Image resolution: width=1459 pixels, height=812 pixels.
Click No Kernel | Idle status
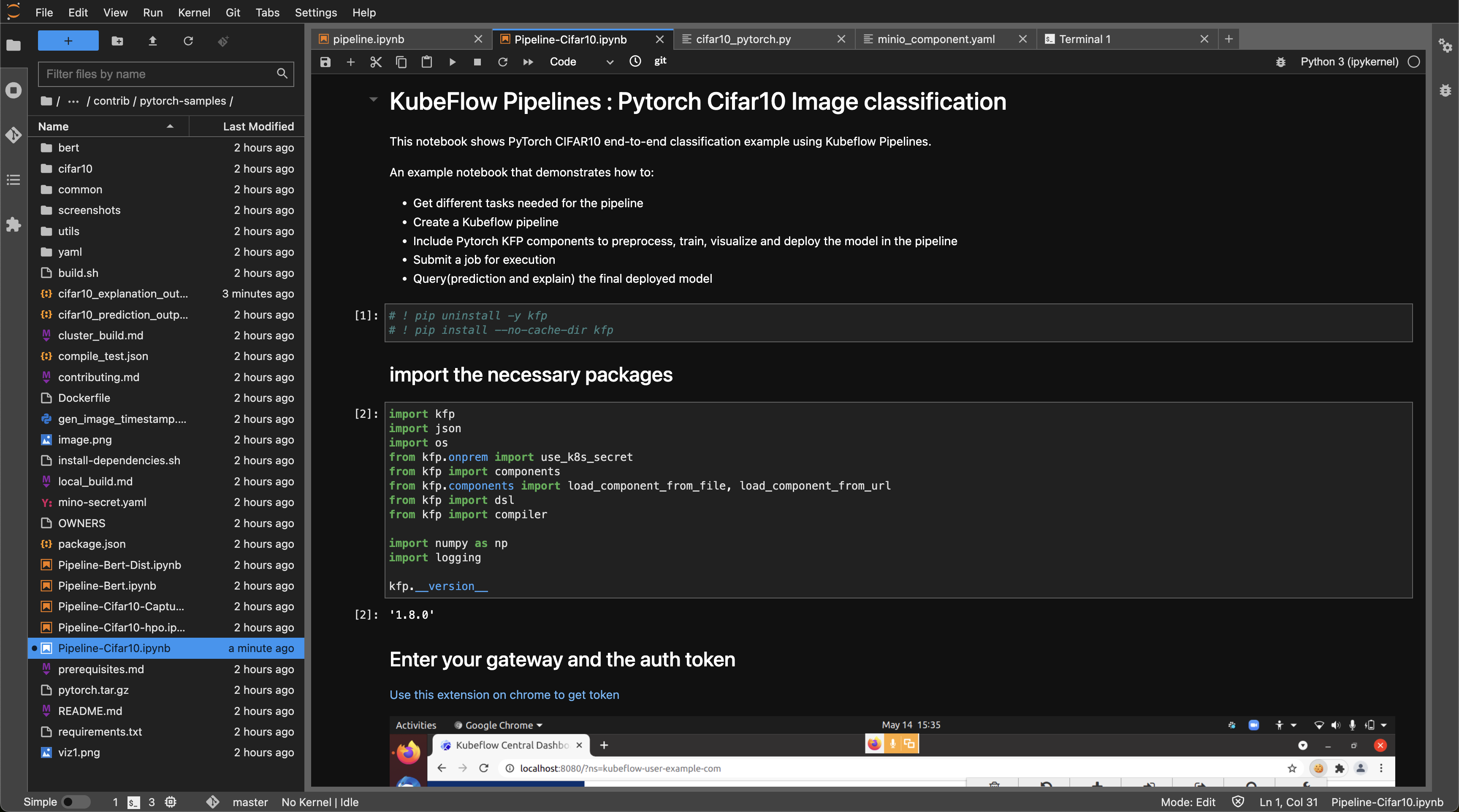click(320, 802)
